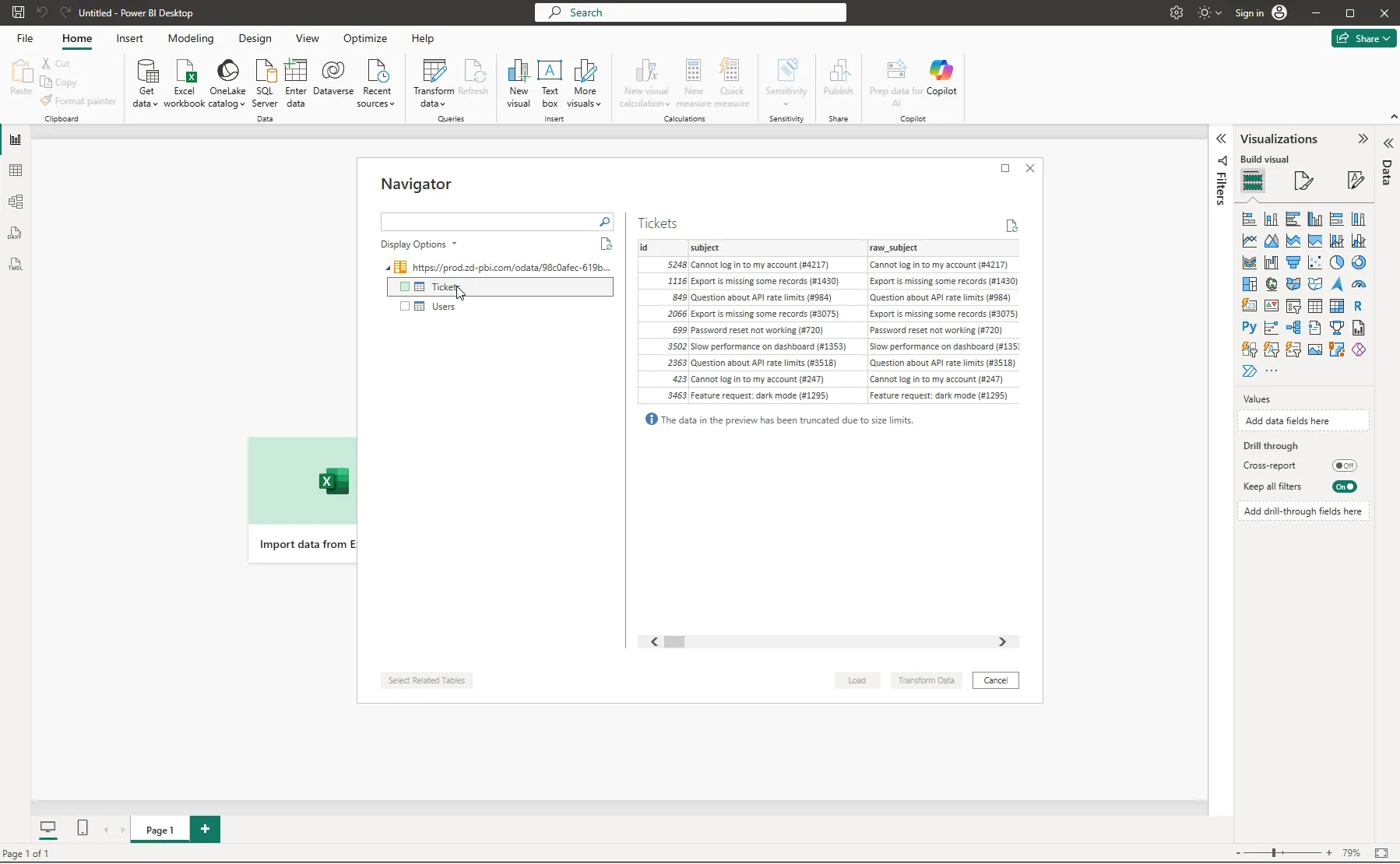Open the File menu
The width and height of the screenshot is (1400, 864).
(x=25, y=38)
